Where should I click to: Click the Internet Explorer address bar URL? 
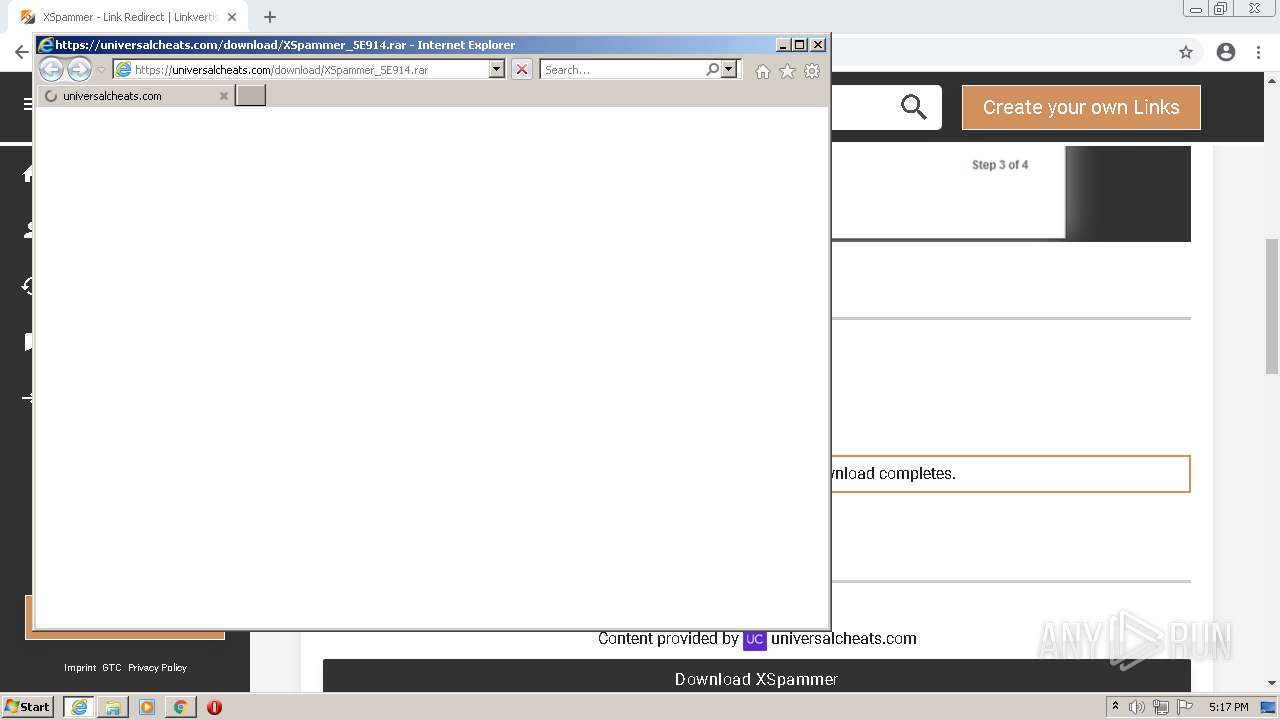281,70
